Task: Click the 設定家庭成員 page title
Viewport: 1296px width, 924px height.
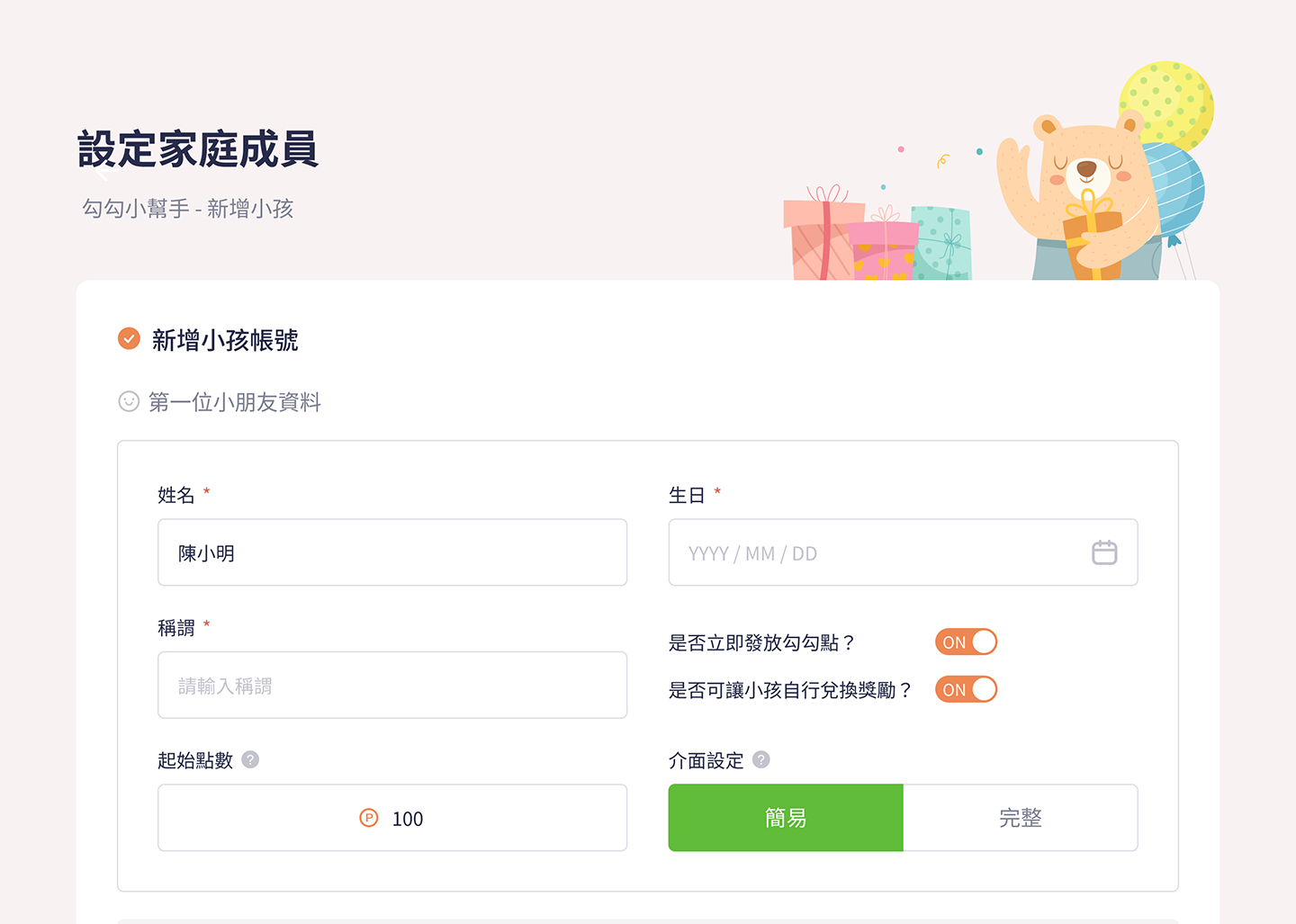Action: [x=198, y=149]
